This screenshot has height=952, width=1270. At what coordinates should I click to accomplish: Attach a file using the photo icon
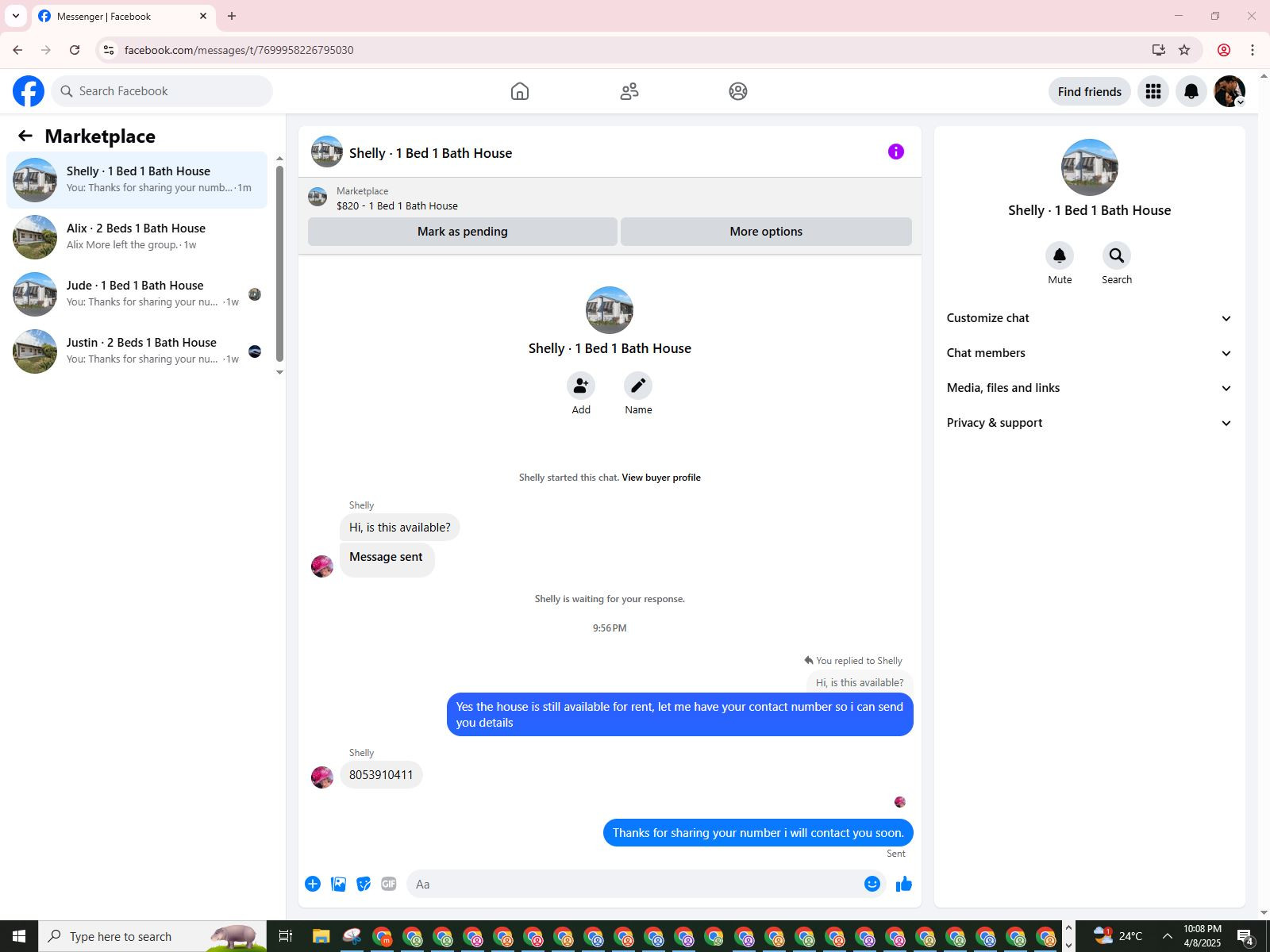[x=338, y=884]
